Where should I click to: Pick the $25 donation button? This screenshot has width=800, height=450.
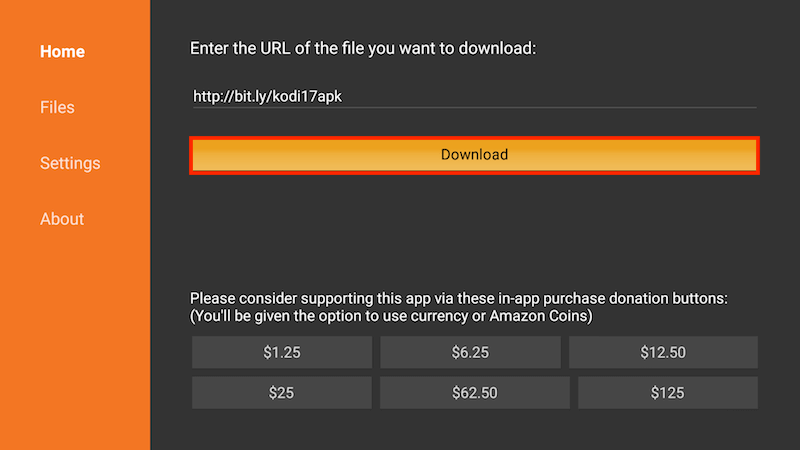282,393
